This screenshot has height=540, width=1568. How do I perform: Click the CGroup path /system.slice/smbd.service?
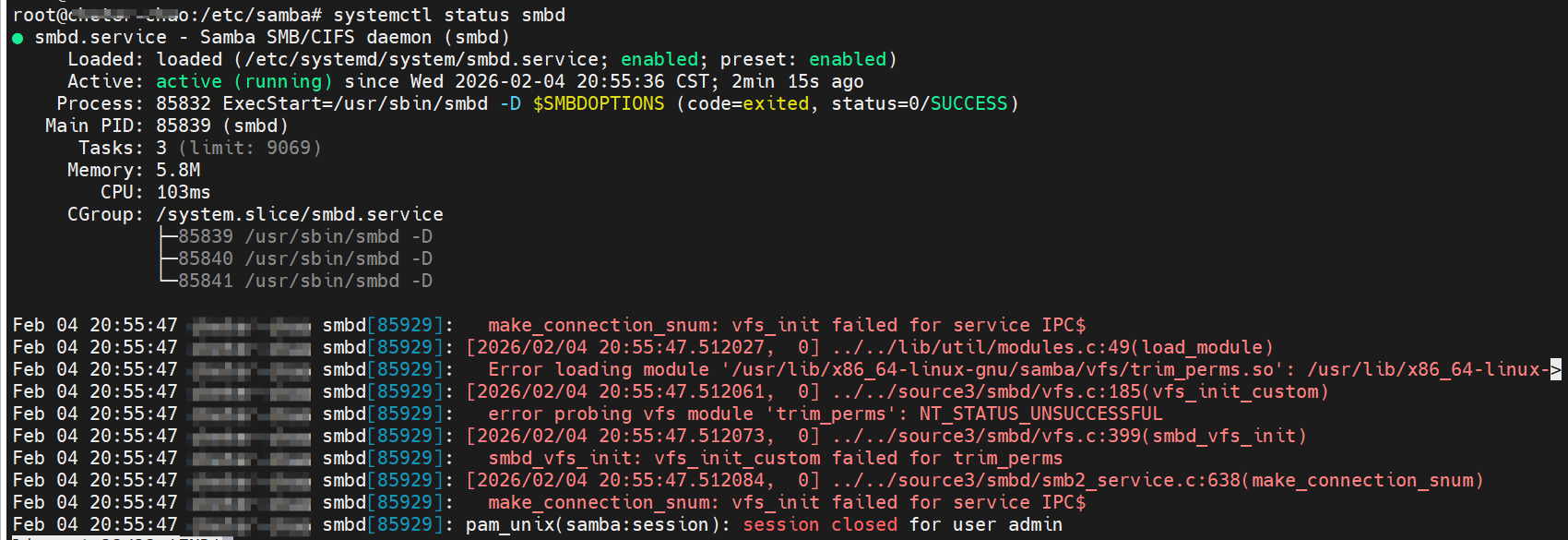(x=300, y=215)
